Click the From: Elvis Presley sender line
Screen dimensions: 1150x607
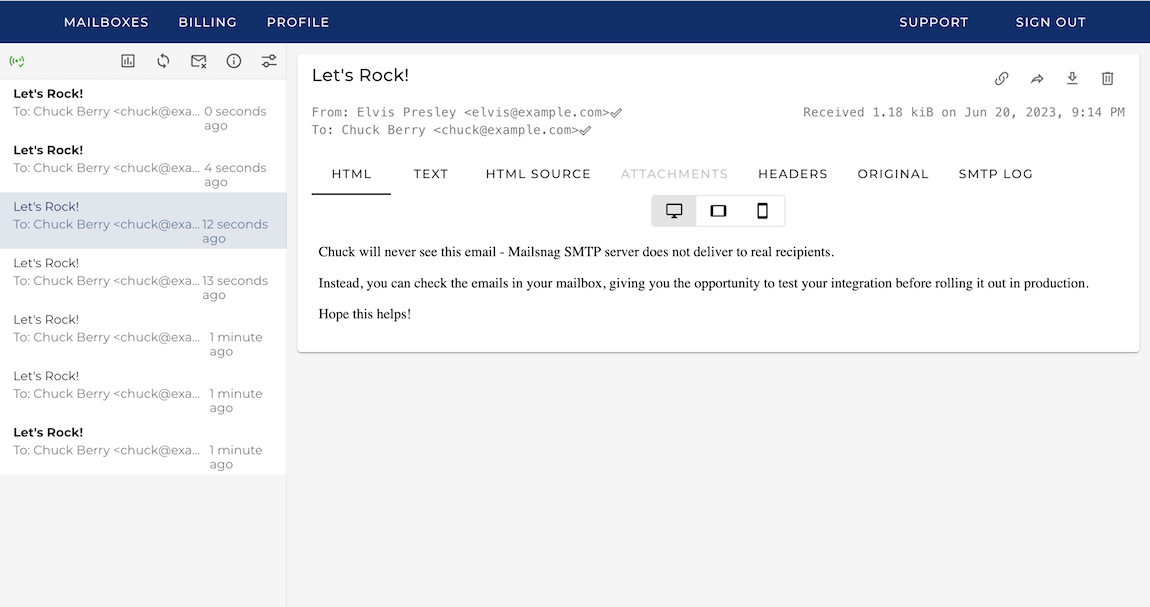[x=461, y=113]
